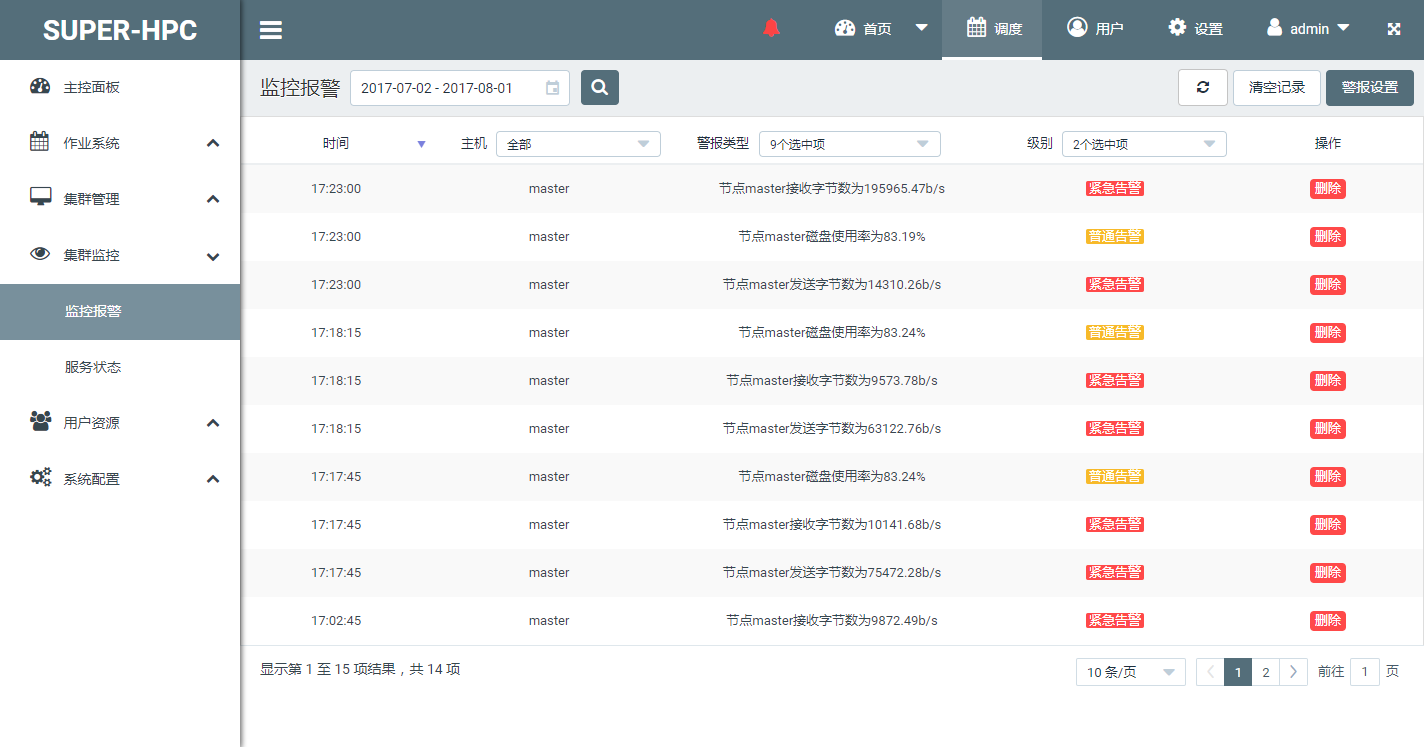The height and width of the screenshot is (747, 1424).
Task: Select 主控面板 in sidebar
Action: point(120,87)
